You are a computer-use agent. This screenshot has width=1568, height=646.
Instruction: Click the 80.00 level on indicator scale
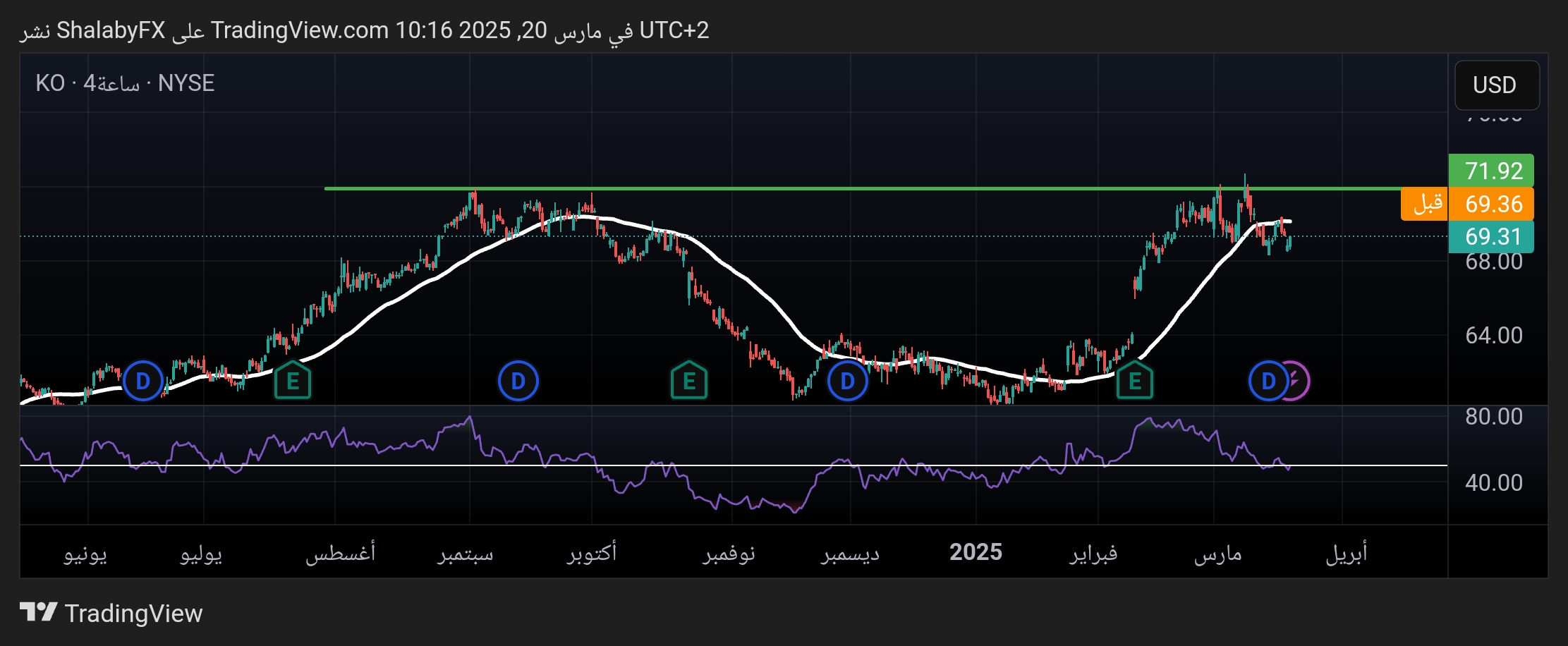pyautogui.click(x=1493, y=417)
